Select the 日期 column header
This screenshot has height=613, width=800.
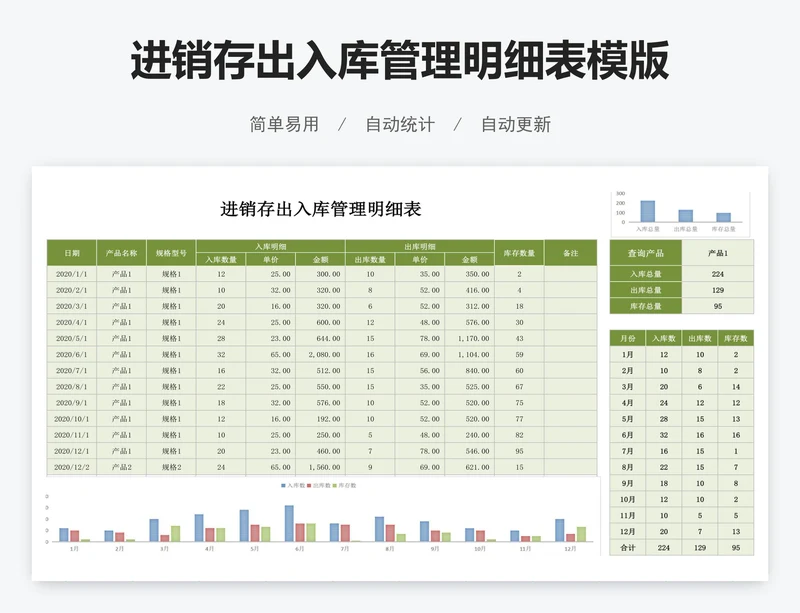(72, 253)
